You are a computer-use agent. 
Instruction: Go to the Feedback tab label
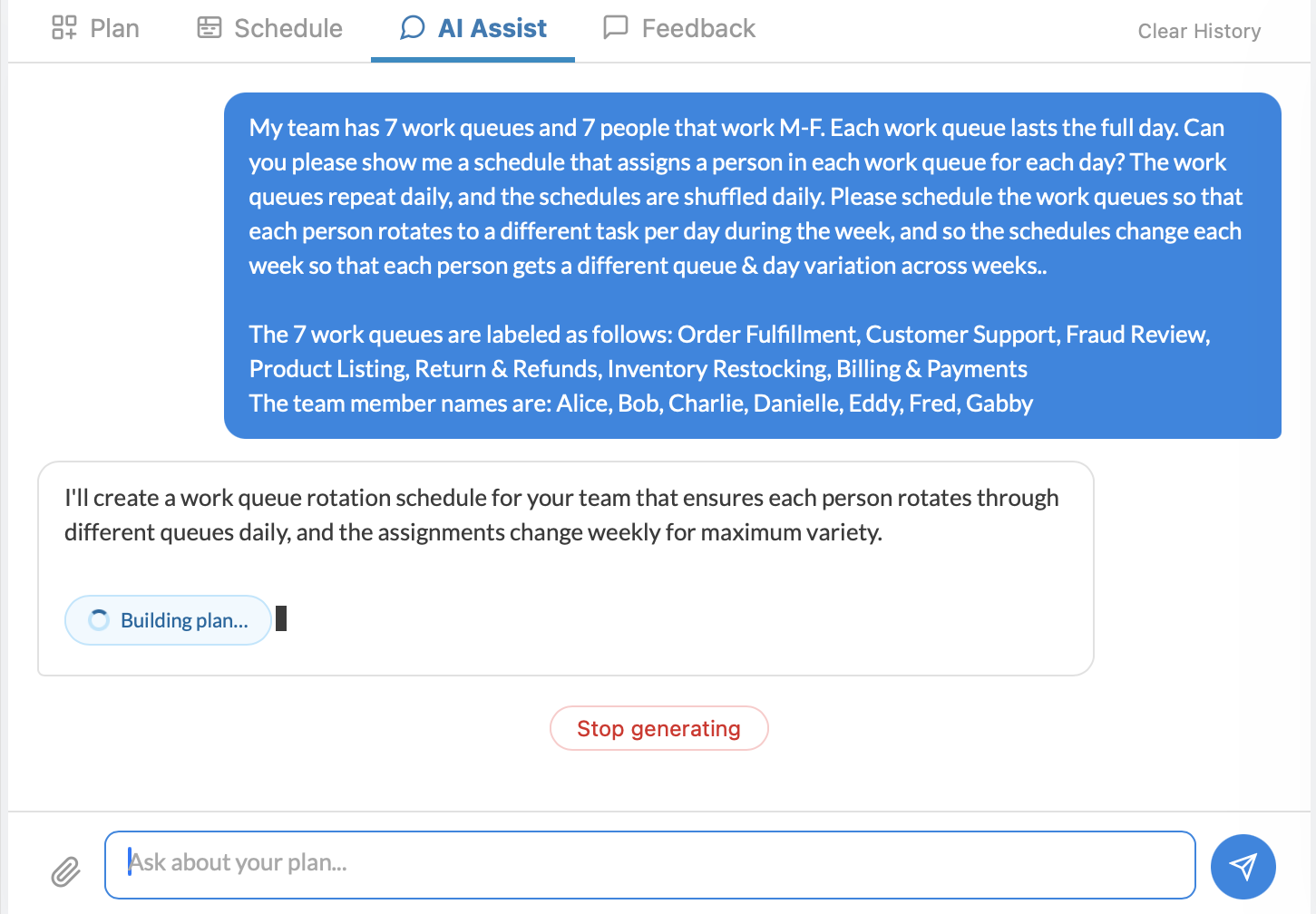pos(698,29)
